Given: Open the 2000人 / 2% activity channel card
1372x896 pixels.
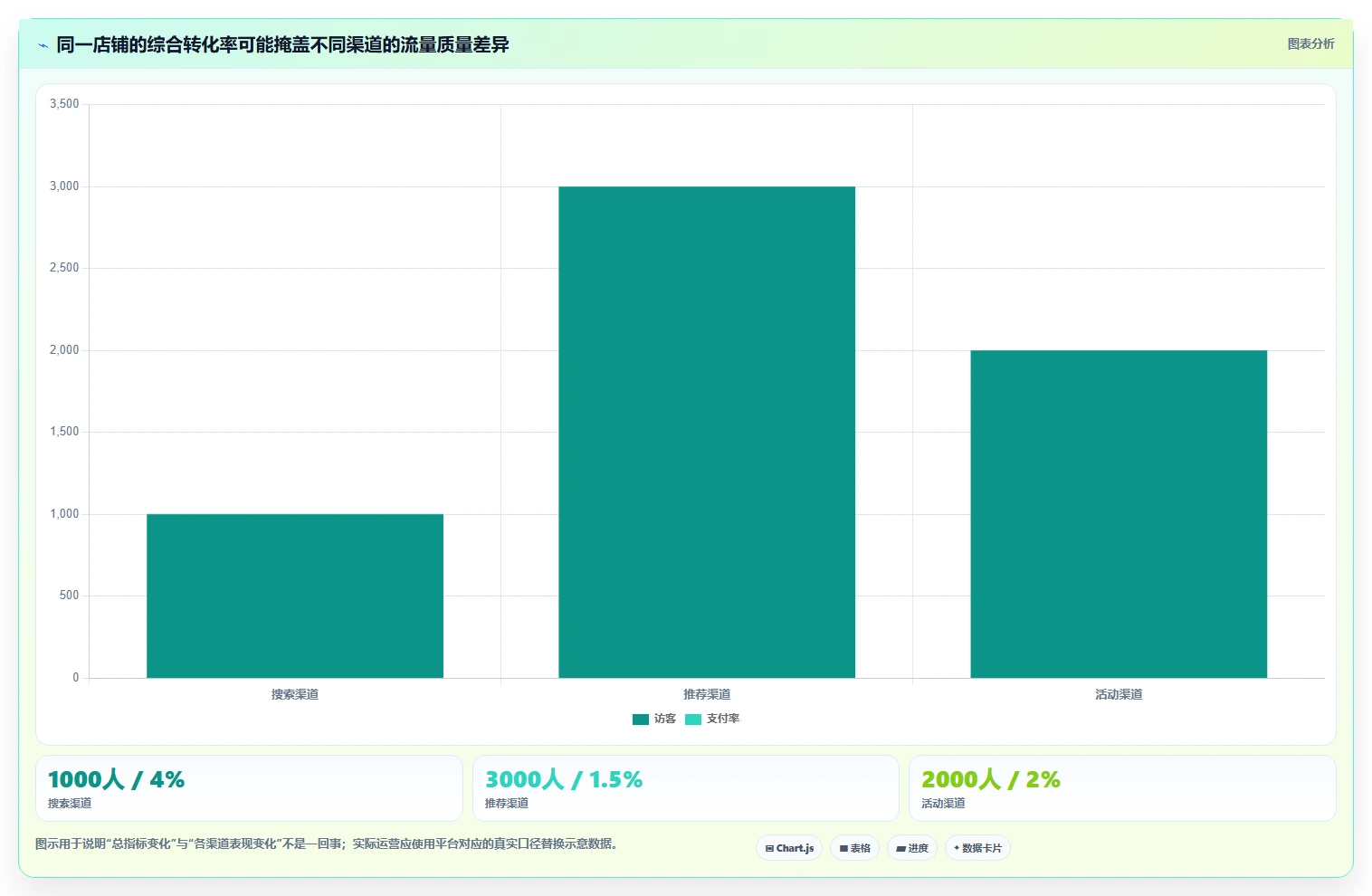Looking at the screenshot, I should point(1122,788).
